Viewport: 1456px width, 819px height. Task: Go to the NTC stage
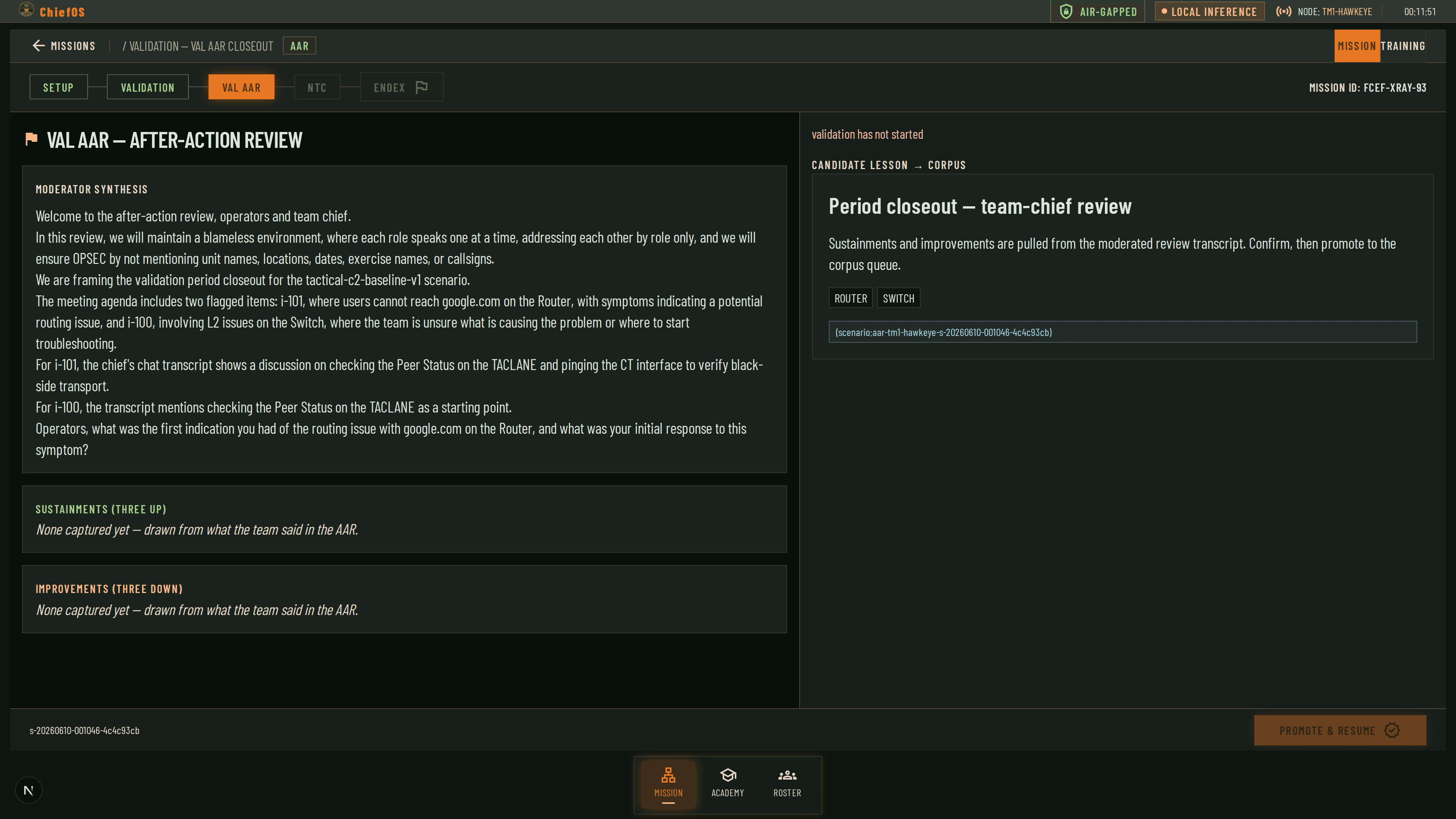tap(317, 87)
